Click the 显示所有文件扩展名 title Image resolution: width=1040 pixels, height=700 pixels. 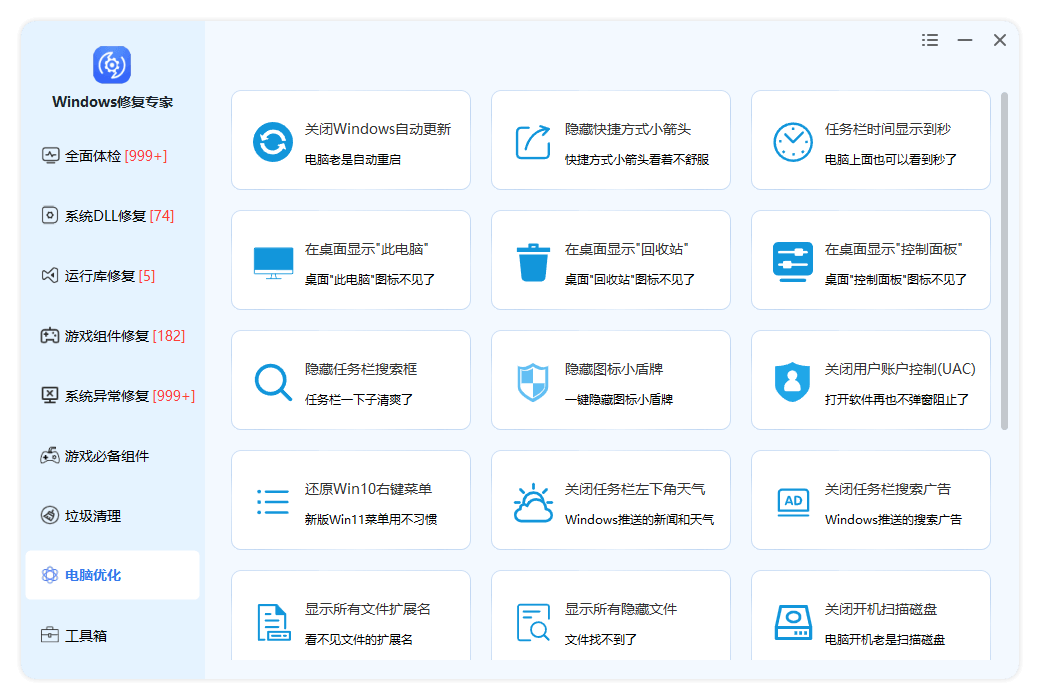click(x=367, y=609)
